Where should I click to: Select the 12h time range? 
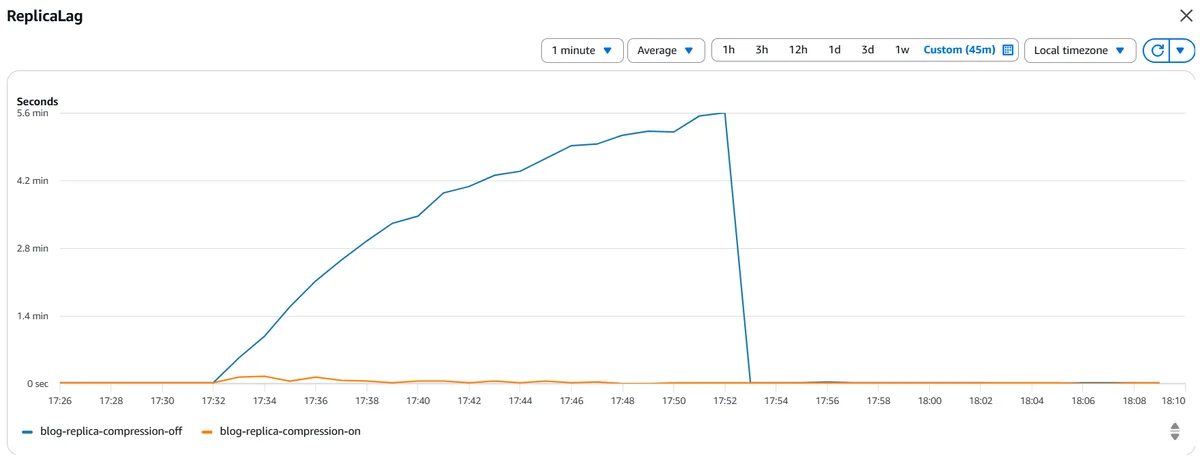[798, 50]
